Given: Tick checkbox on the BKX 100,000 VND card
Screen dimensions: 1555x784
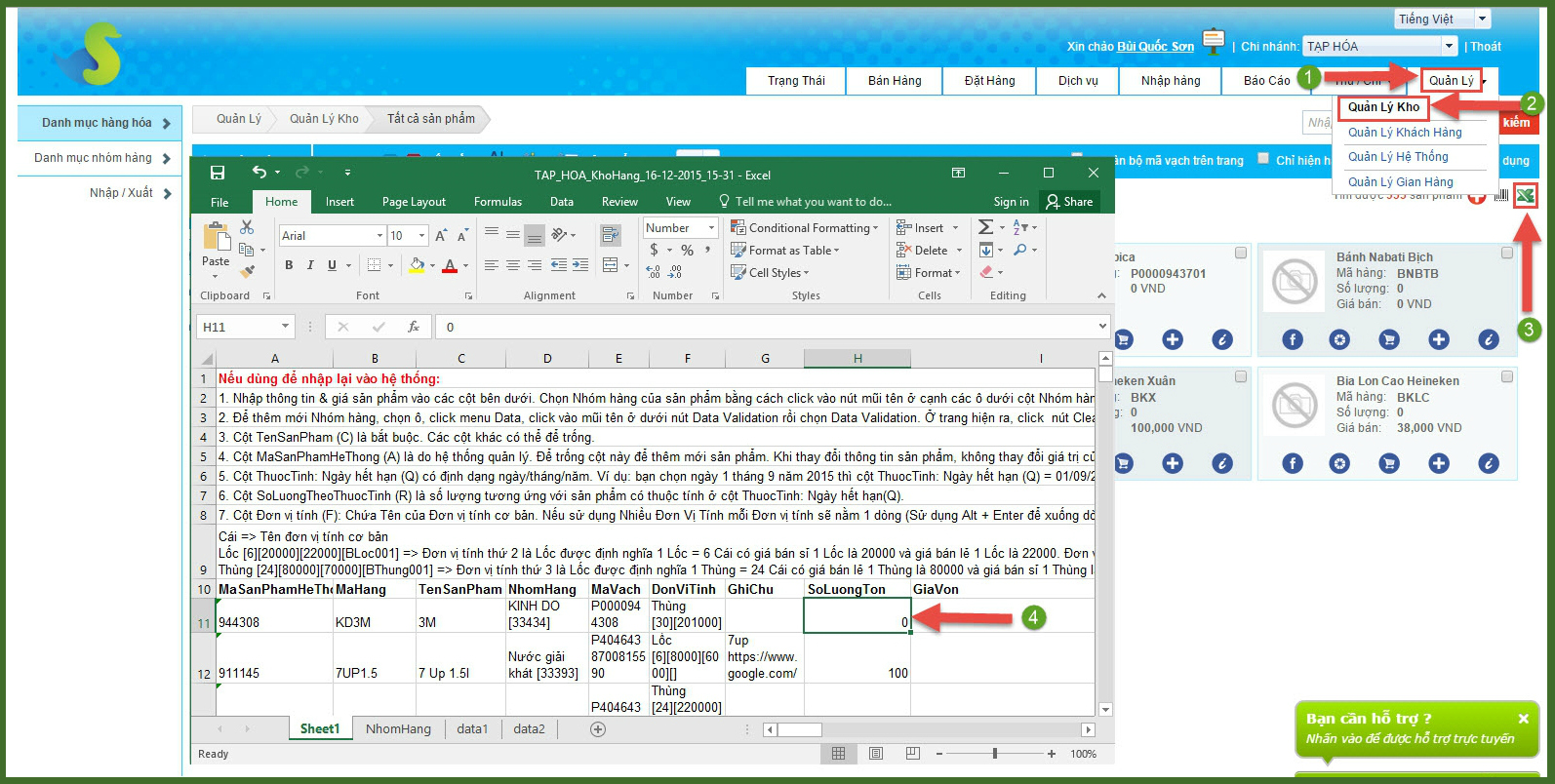Looking at the screenshot, I should 1241,376.
